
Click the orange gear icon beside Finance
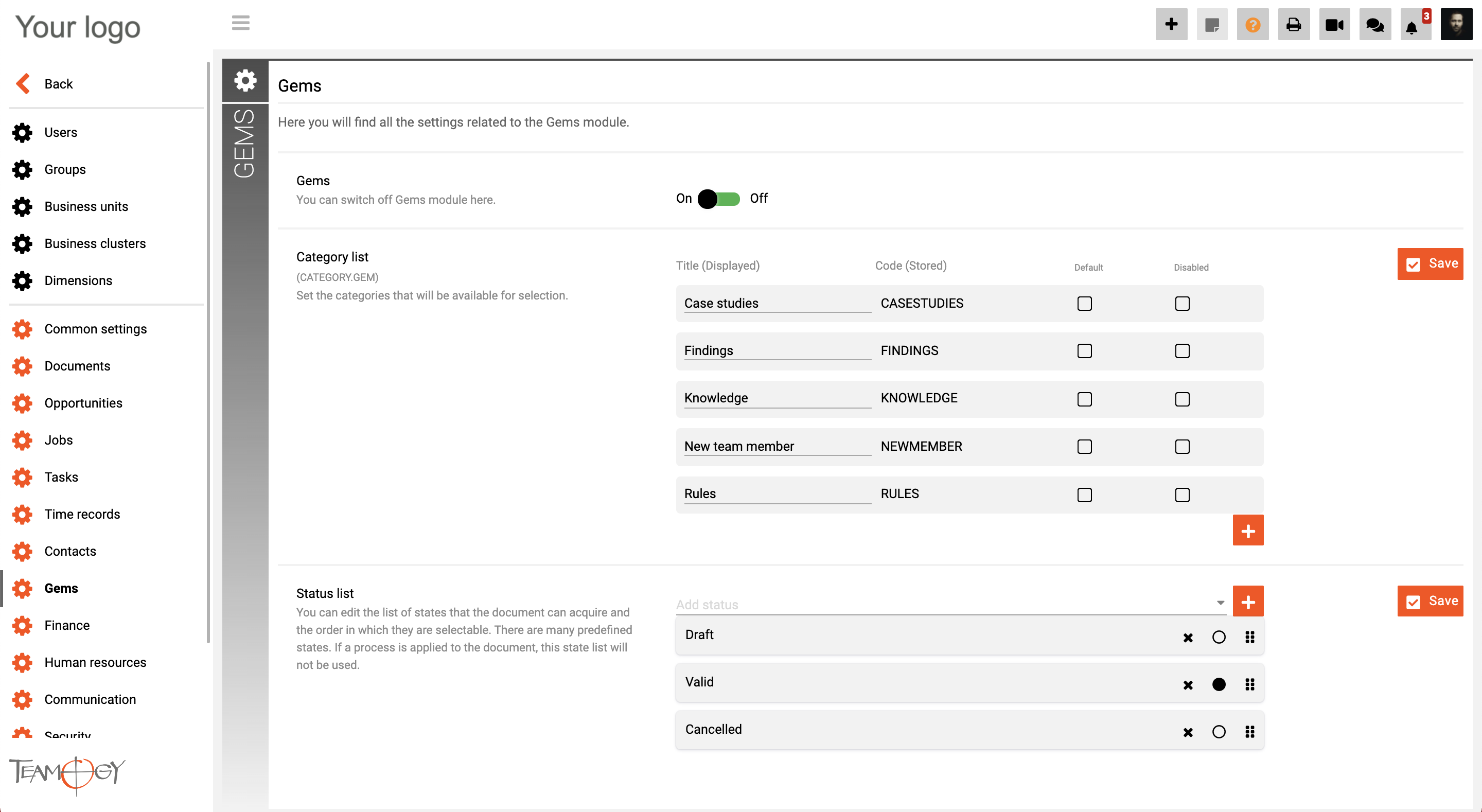(x=23, y=625)
